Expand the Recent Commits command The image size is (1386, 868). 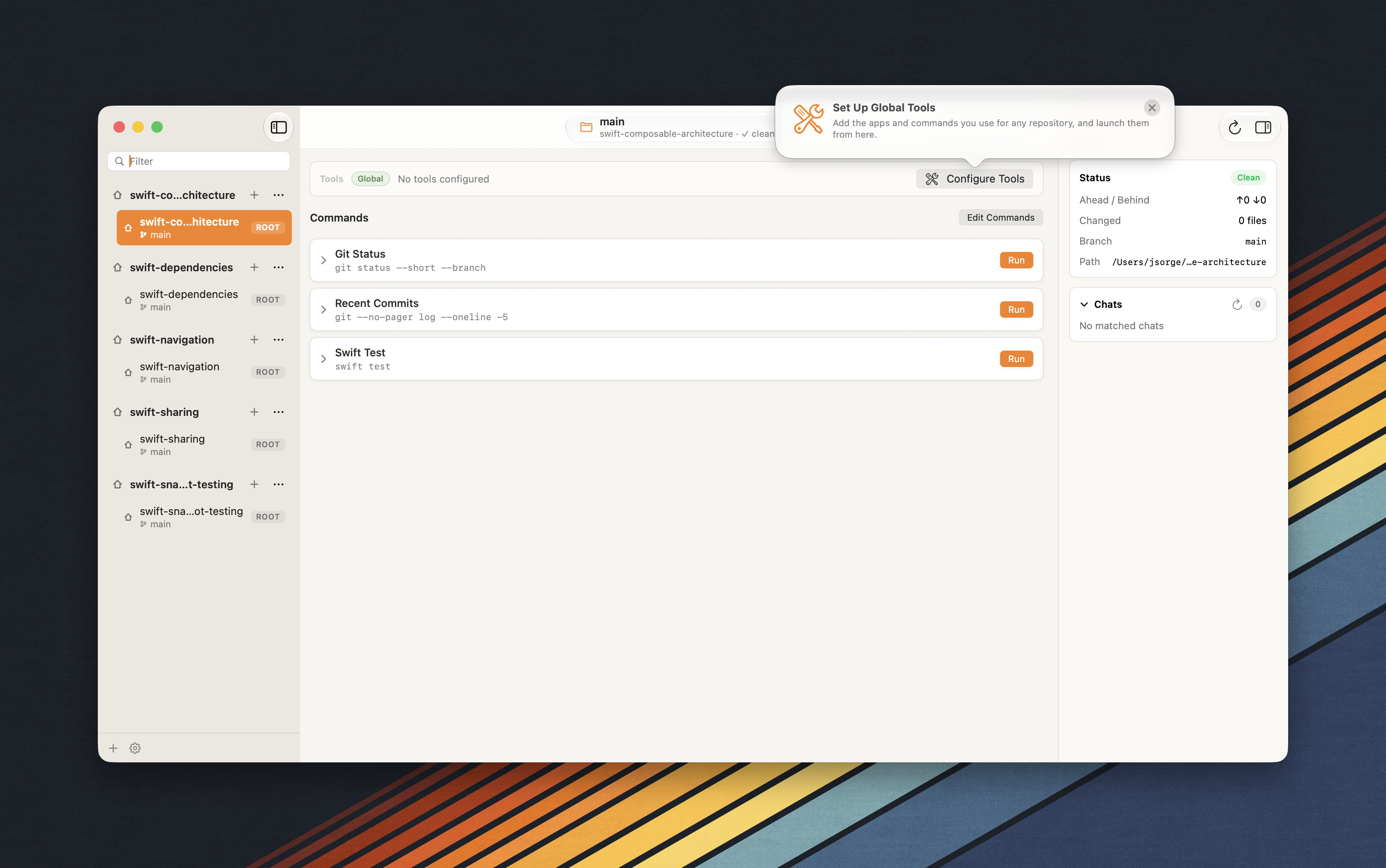[323, 309]
